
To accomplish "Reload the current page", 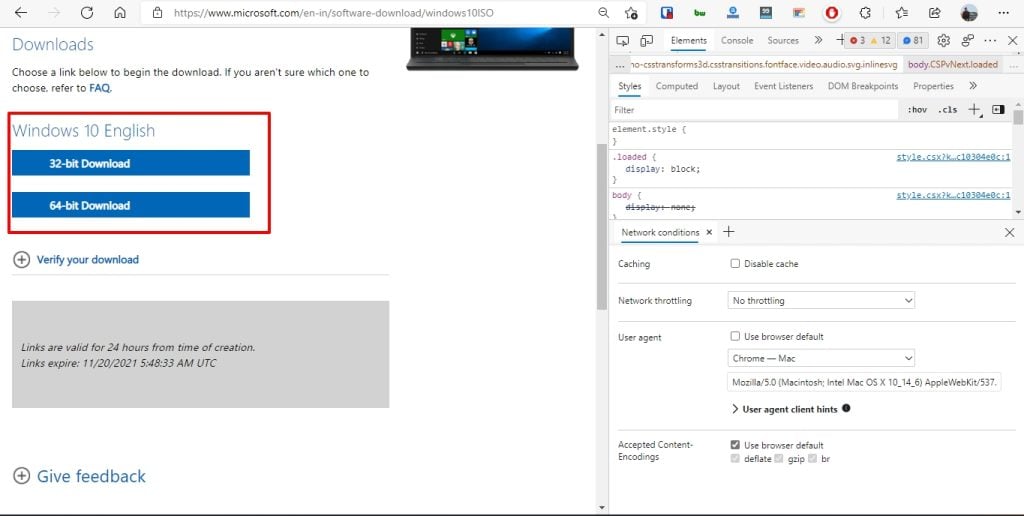I will click(x=87, y=12).
